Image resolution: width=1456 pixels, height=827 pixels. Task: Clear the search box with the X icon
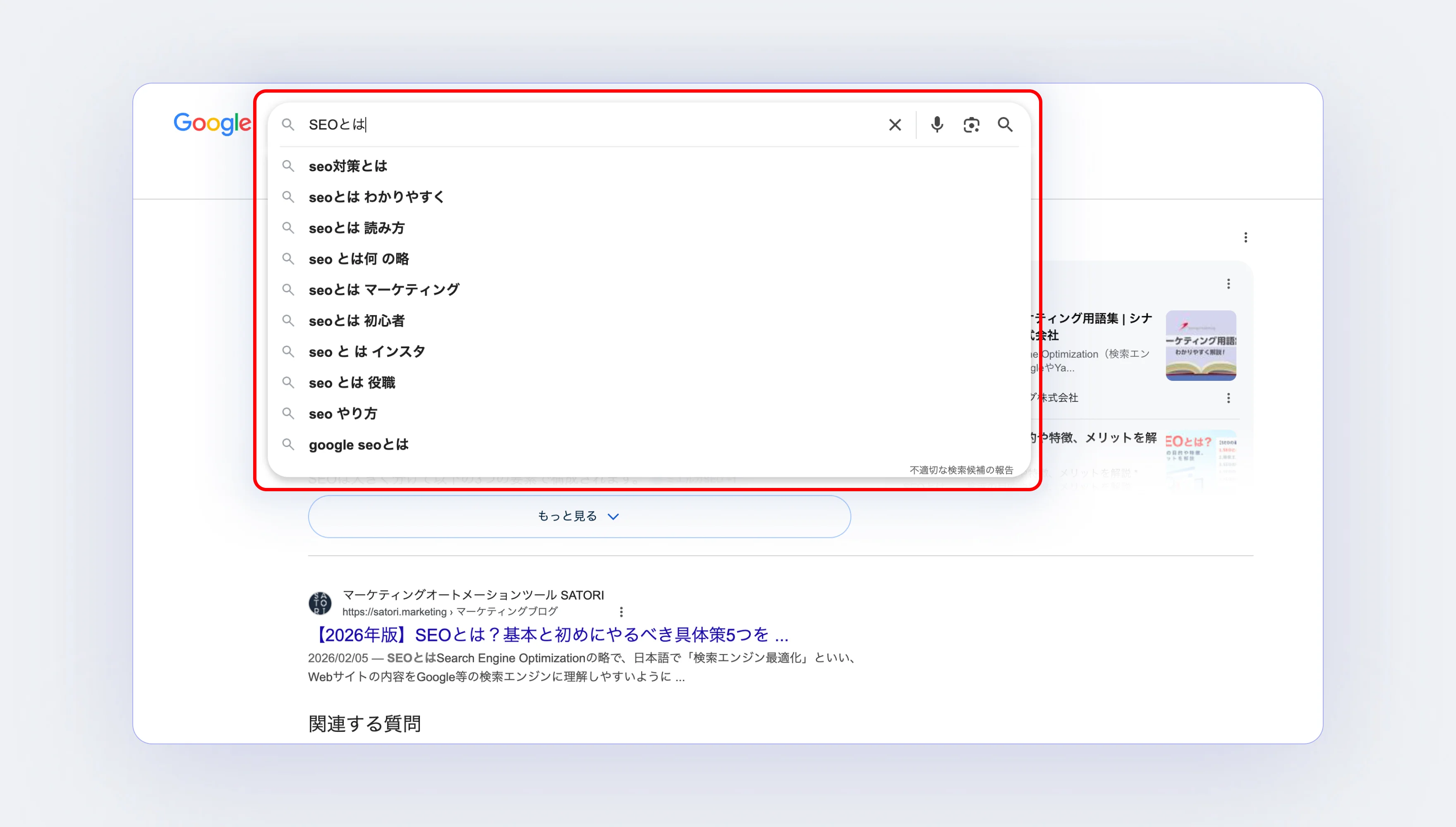coord(895,125)
